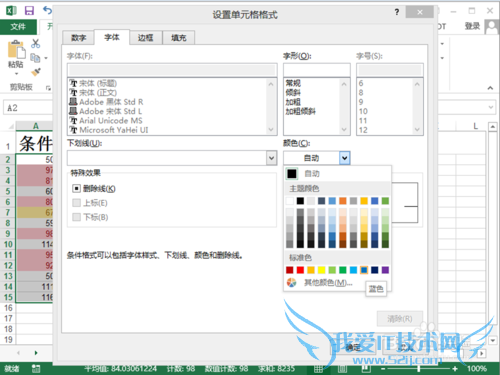Select column A header
The width and height of the screenshot is (500, 375).
point(35,126)
